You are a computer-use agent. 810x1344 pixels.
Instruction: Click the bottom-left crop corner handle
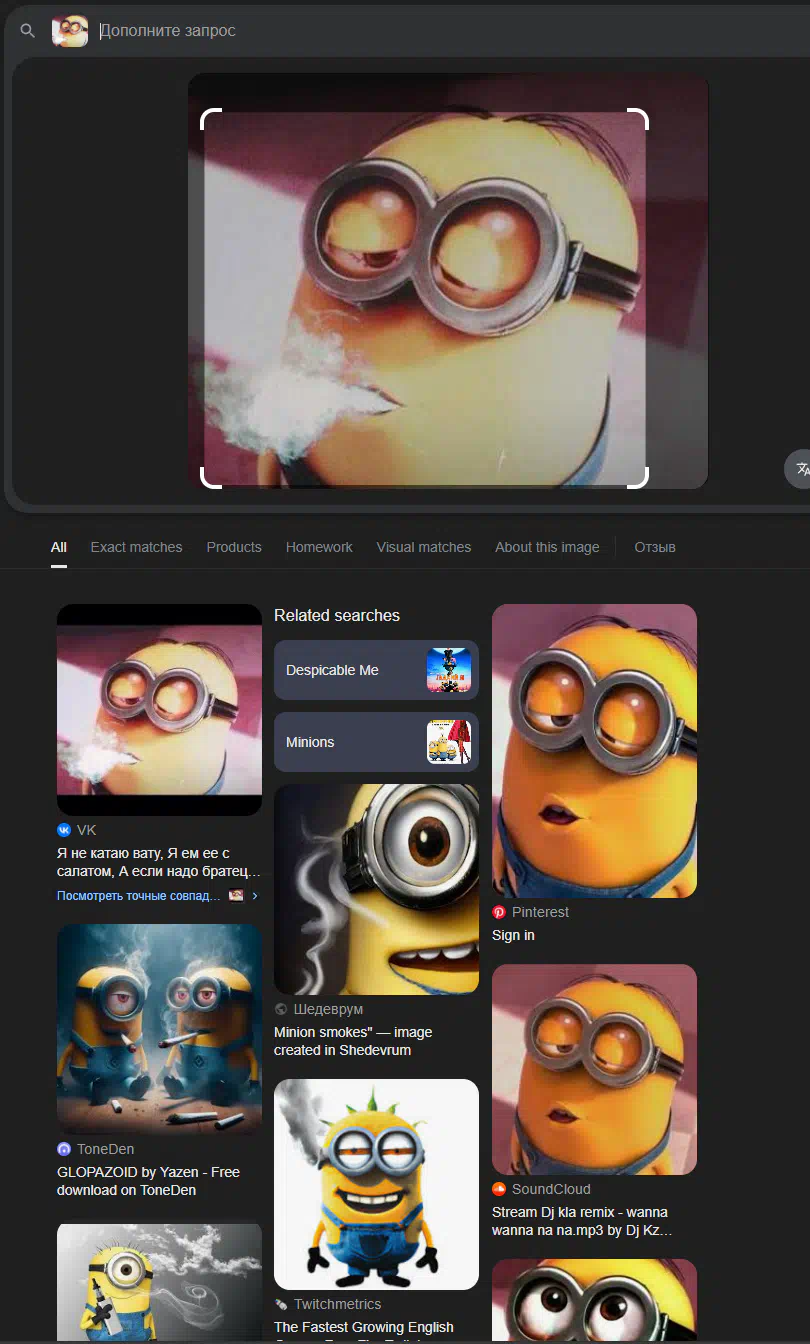tap(209, 479)
